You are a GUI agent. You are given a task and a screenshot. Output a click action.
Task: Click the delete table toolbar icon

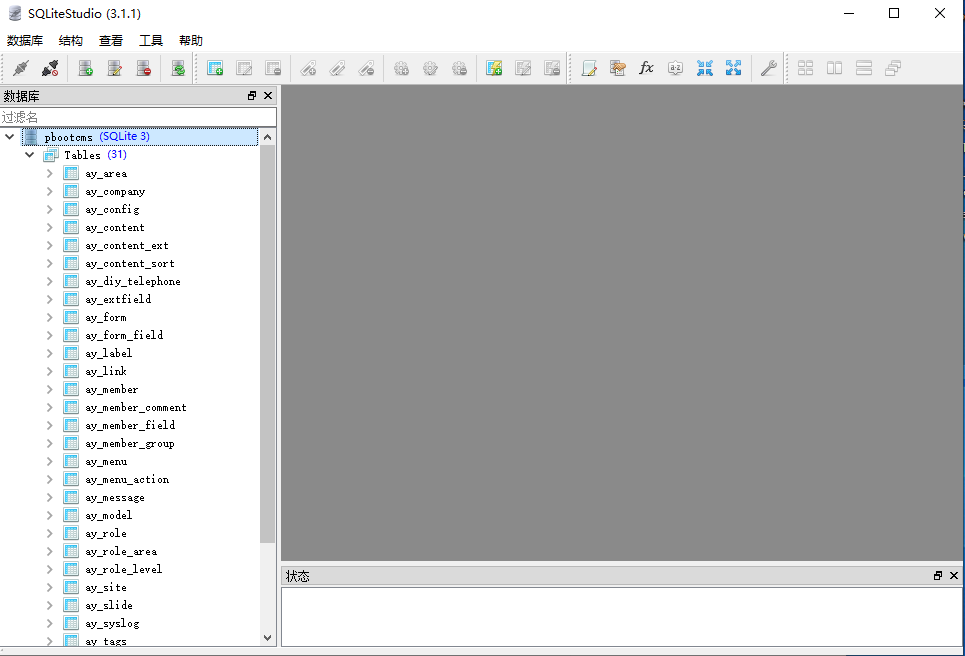[273, 68]
